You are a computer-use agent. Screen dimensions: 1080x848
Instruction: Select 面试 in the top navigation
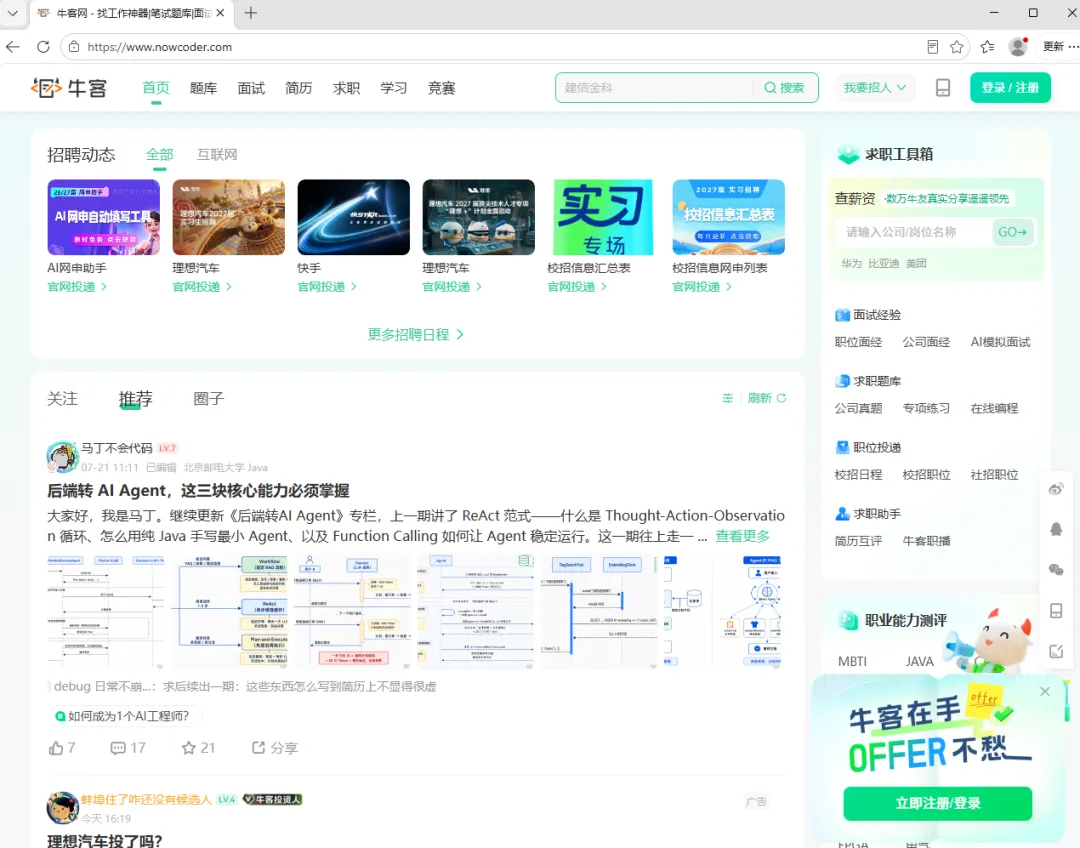[251, 87]
